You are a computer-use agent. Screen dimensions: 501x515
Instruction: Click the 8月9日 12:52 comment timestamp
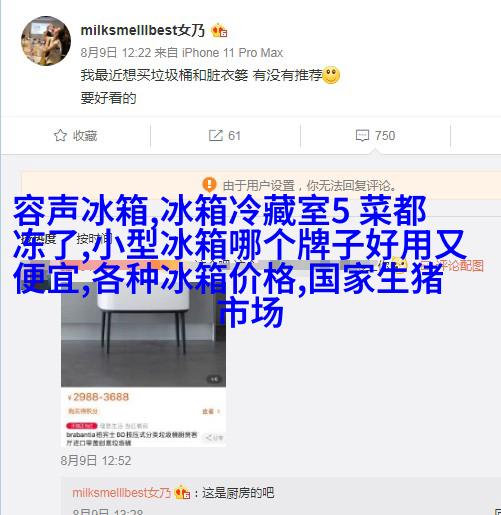[x=96, y=461]
